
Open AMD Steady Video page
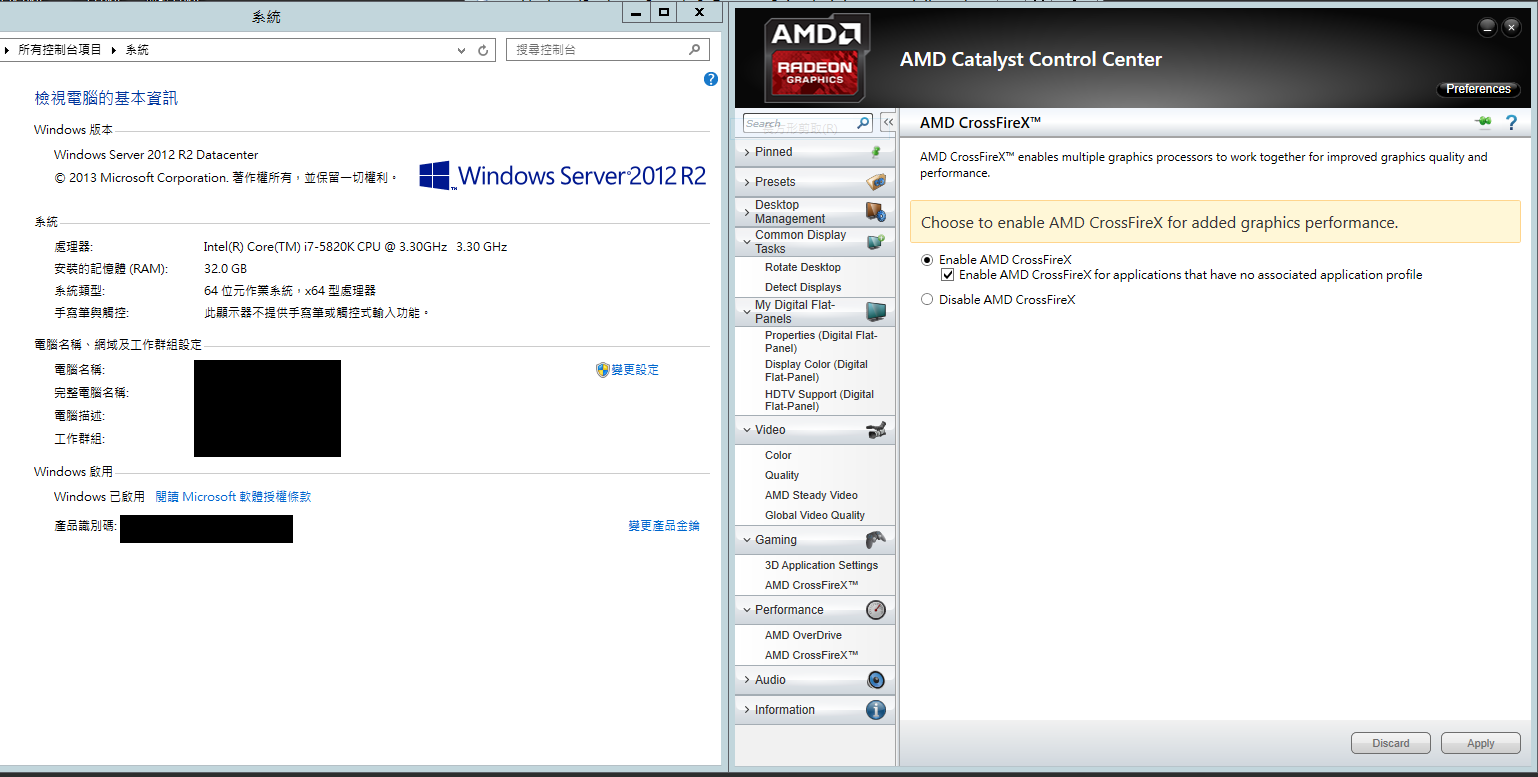tap(811, 495)
